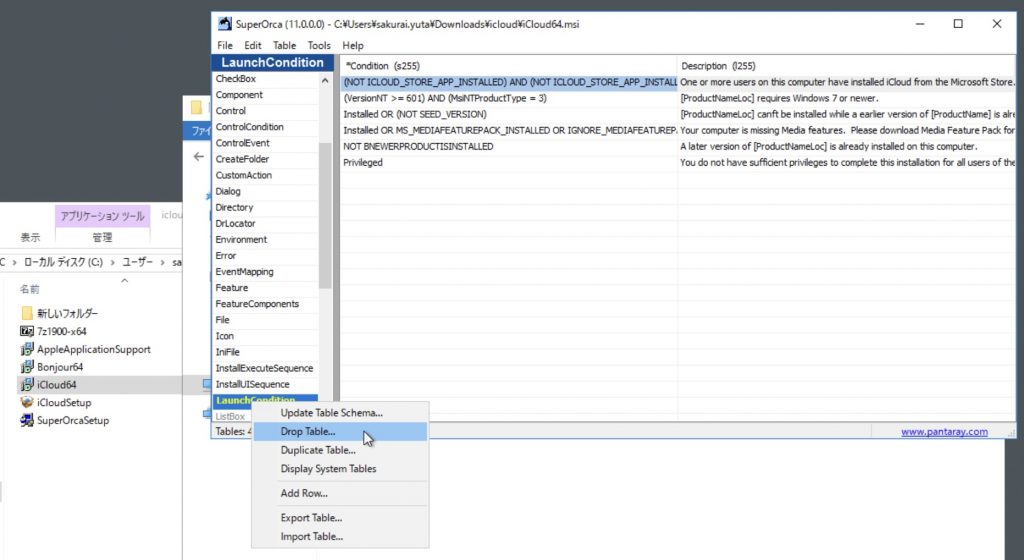Open the Help menu in SuperOrca
1024x560 pixels.
tap(353, 46)
